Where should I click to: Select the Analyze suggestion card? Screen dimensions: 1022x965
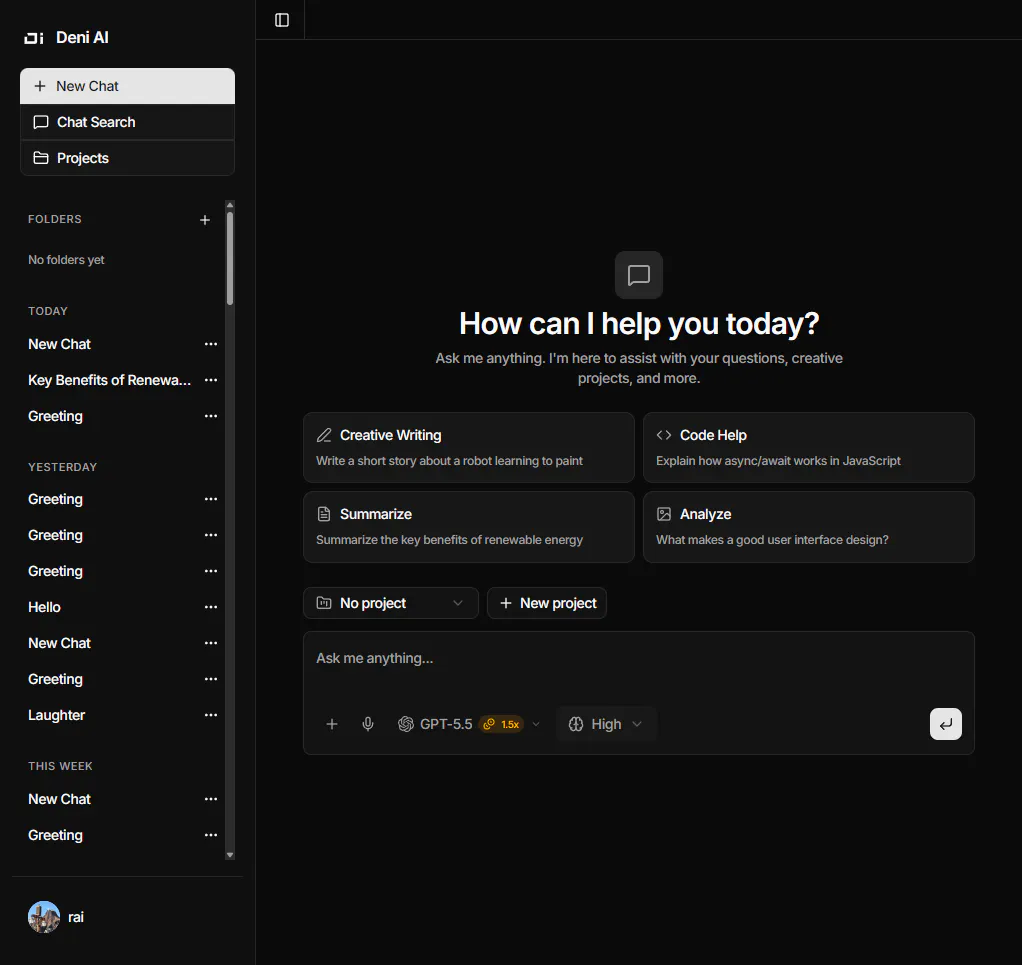808,527
